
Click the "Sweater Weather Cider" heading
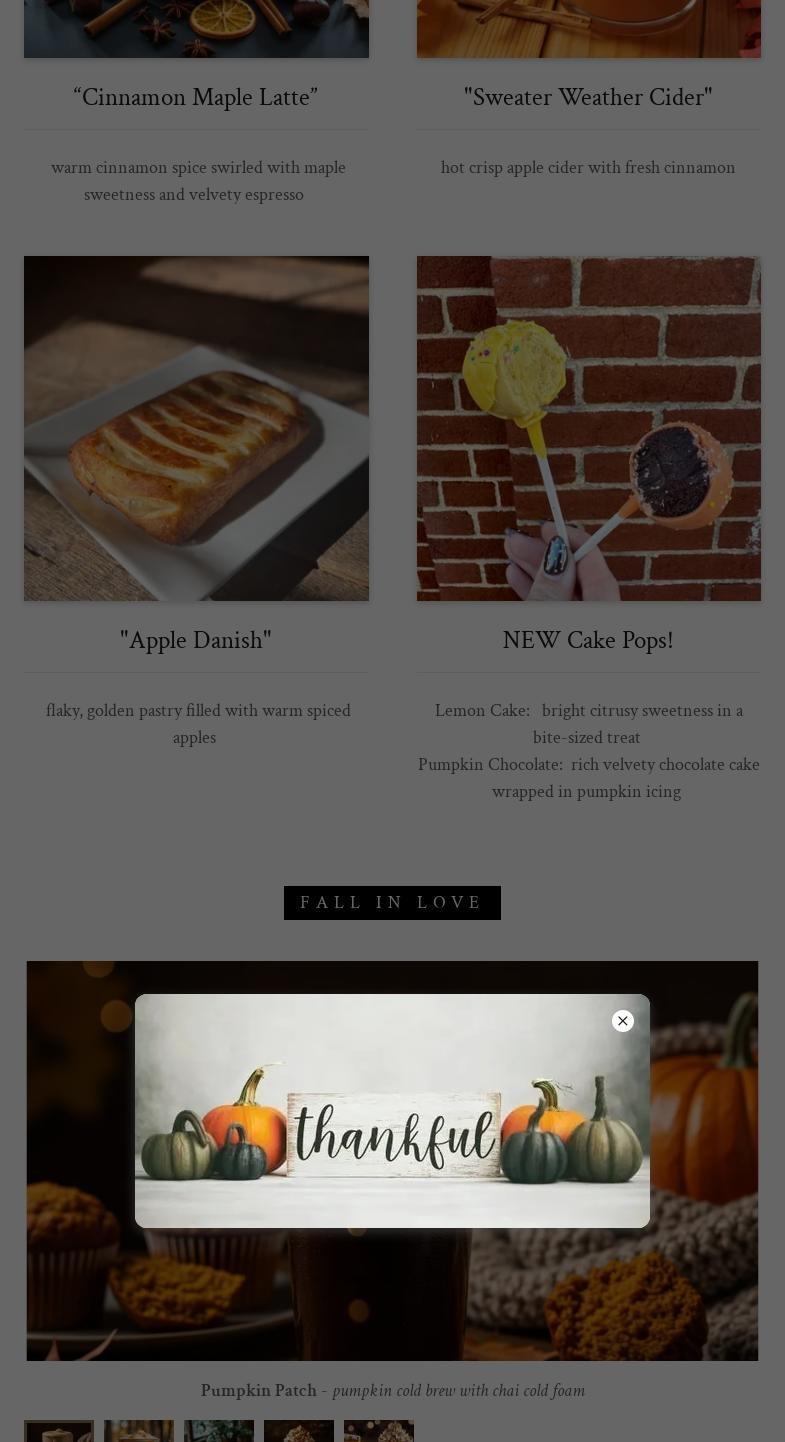coord(588,97)
